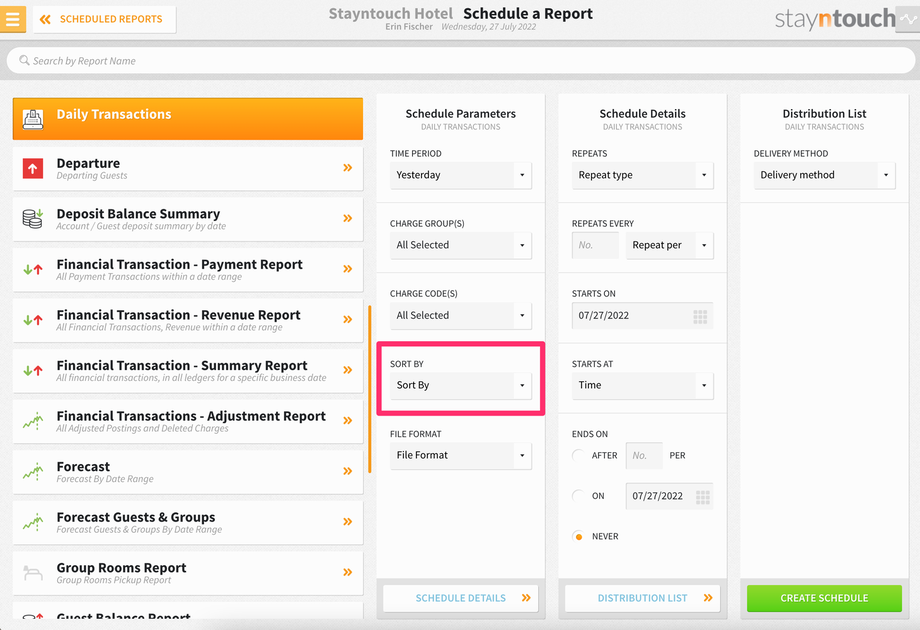Go back to Scheduled Reports
Viewport: 920px width, 630px height.
click(104, 19)
